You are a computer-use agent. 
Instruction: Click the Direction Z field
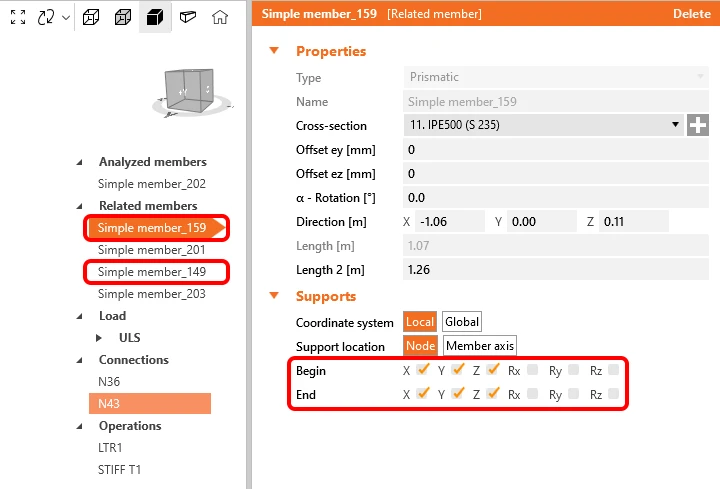pyautogui.click(x=633, y=222)
